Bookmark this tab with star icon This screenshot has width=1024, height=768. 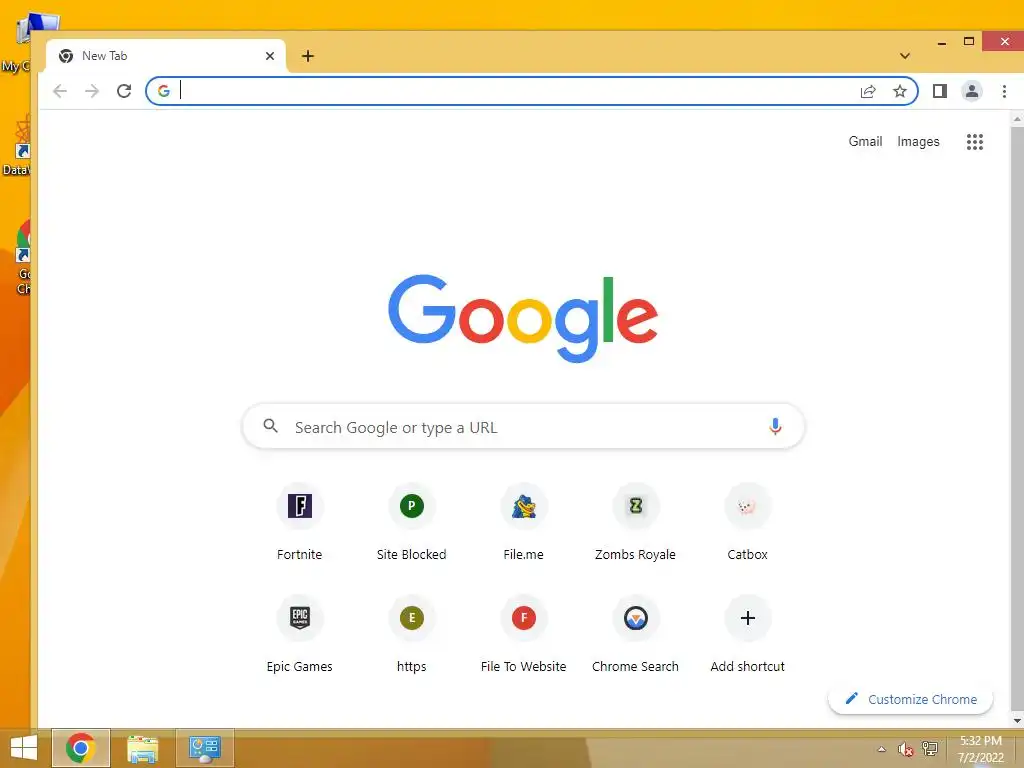[x=900, y=91]
